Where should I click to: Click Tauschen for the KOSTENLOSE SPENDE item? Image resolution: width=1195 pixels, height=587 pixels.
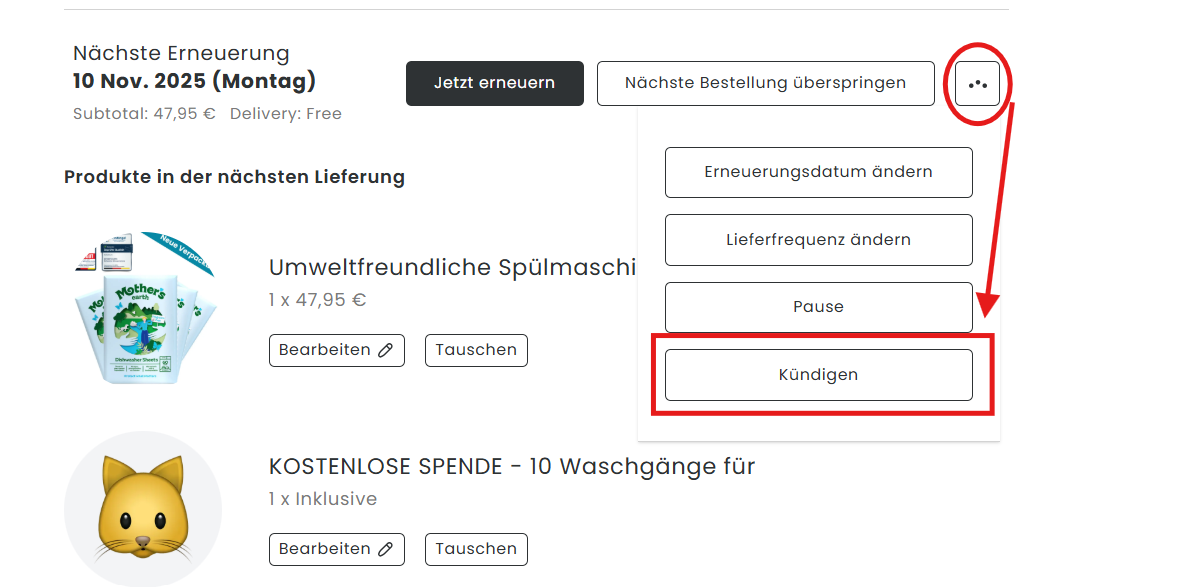pos(476,549)
